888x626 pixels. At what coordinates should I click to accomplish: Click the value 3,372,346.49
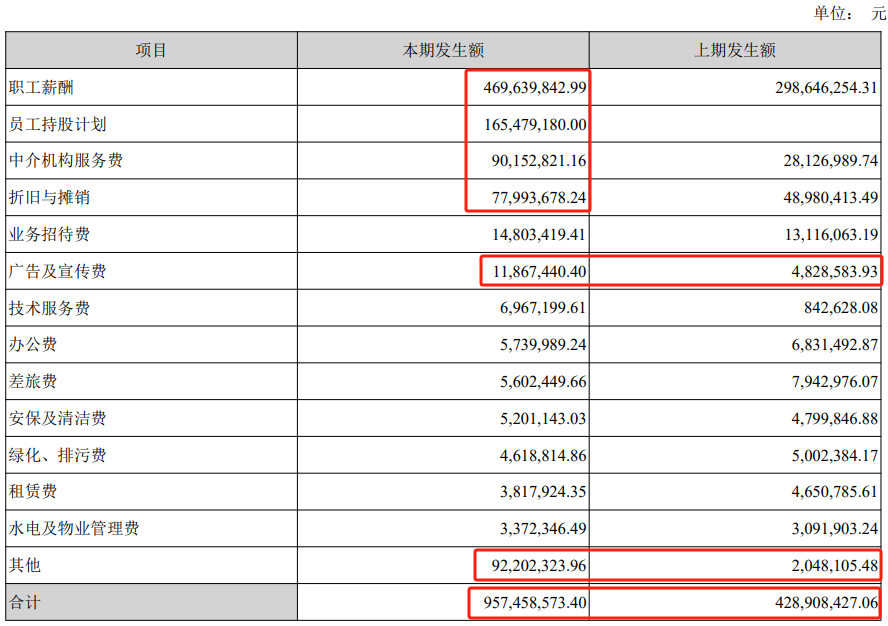click(543, 529)
